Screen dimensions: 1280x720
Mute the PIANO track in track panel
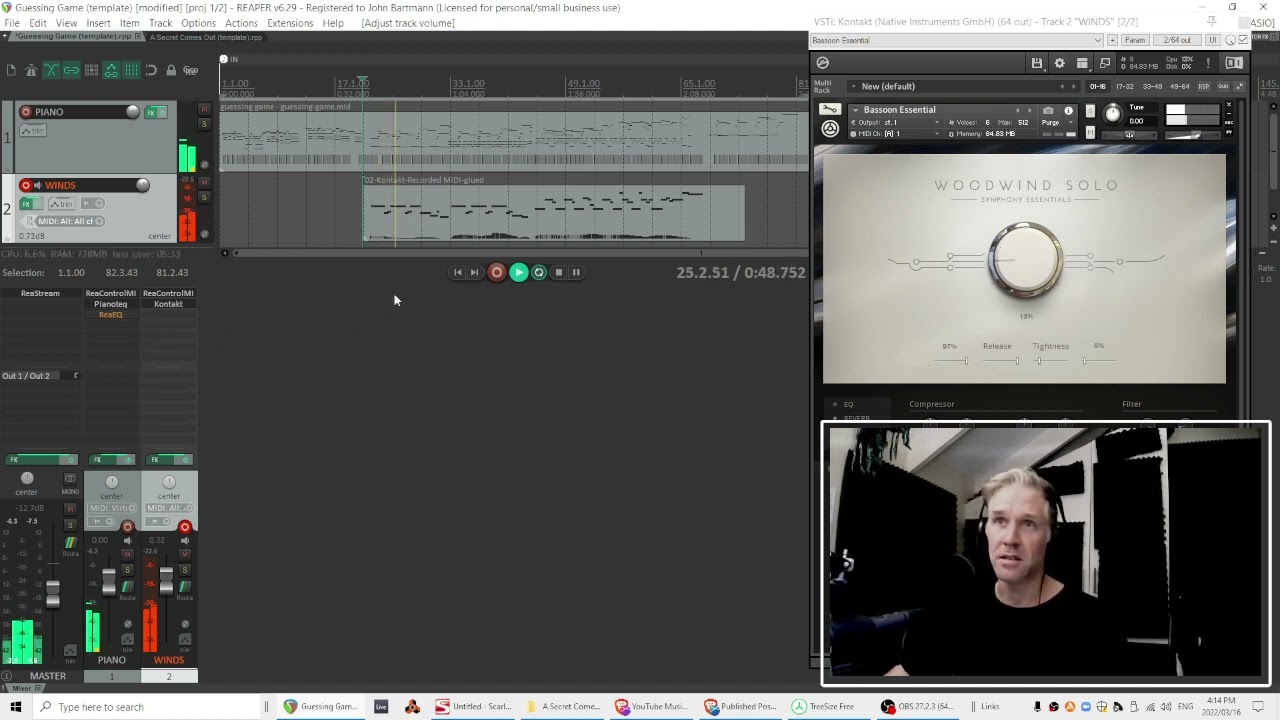(204, 109)
